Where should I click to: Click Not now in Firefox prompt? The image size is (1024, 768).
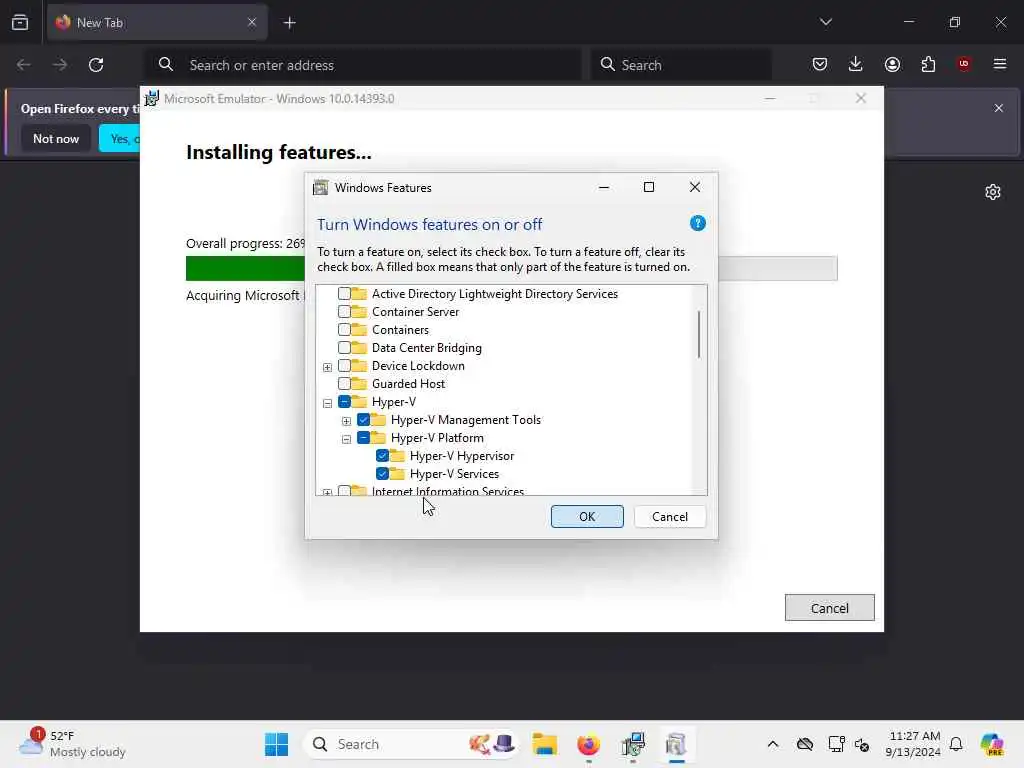[x=56, y=138]
